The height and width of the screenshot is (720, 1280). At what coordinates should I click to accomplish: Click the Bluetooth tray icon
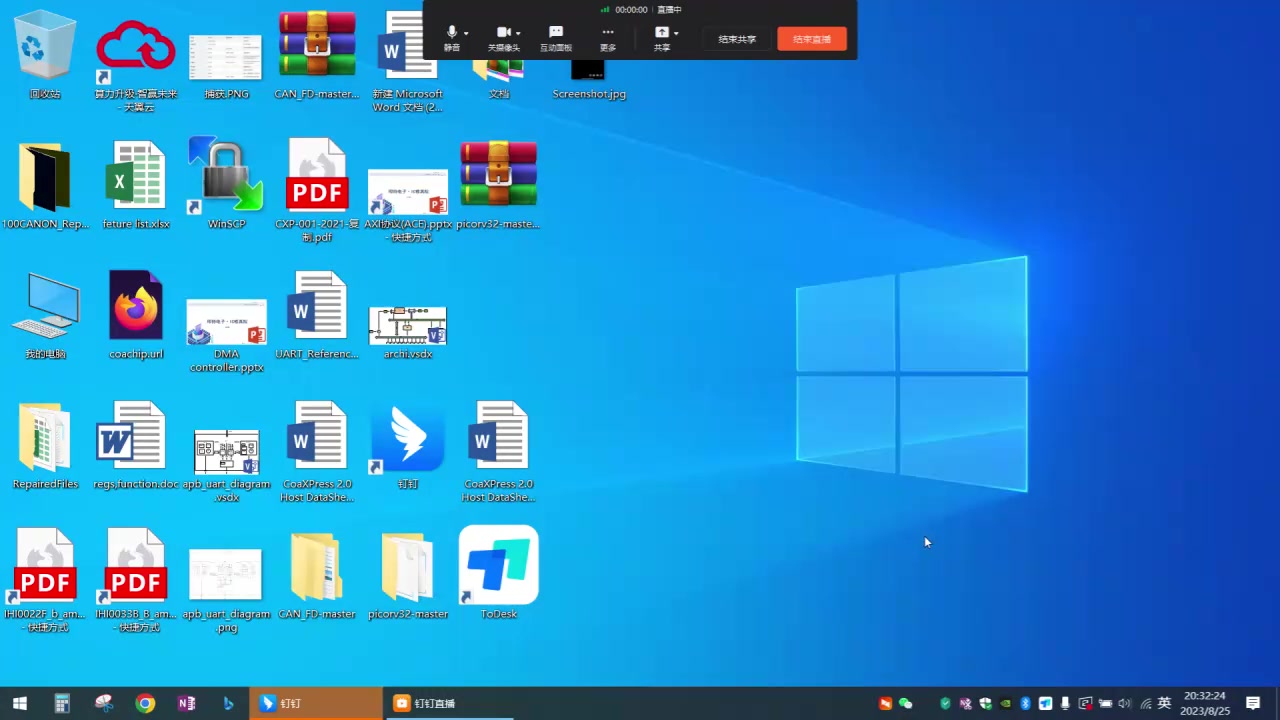tap(1025, 704)
